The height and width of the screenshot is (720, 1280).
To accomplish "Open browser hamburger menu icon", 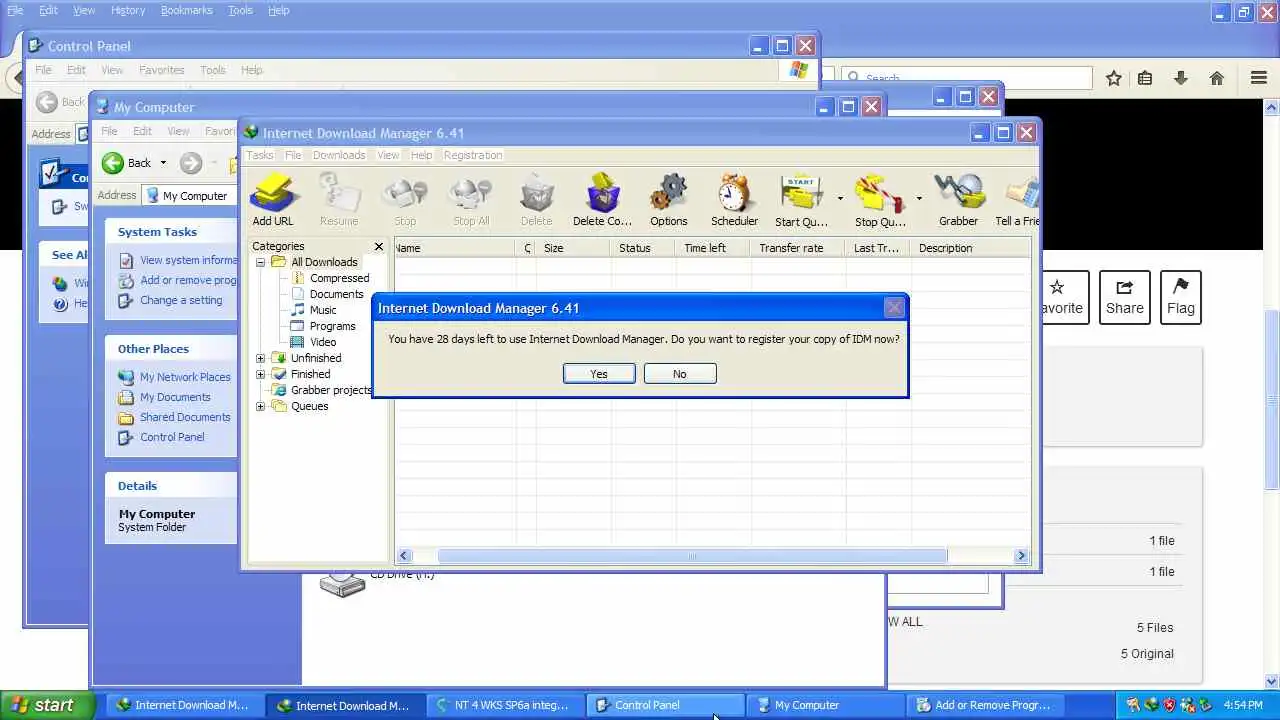I will 1259,78.
